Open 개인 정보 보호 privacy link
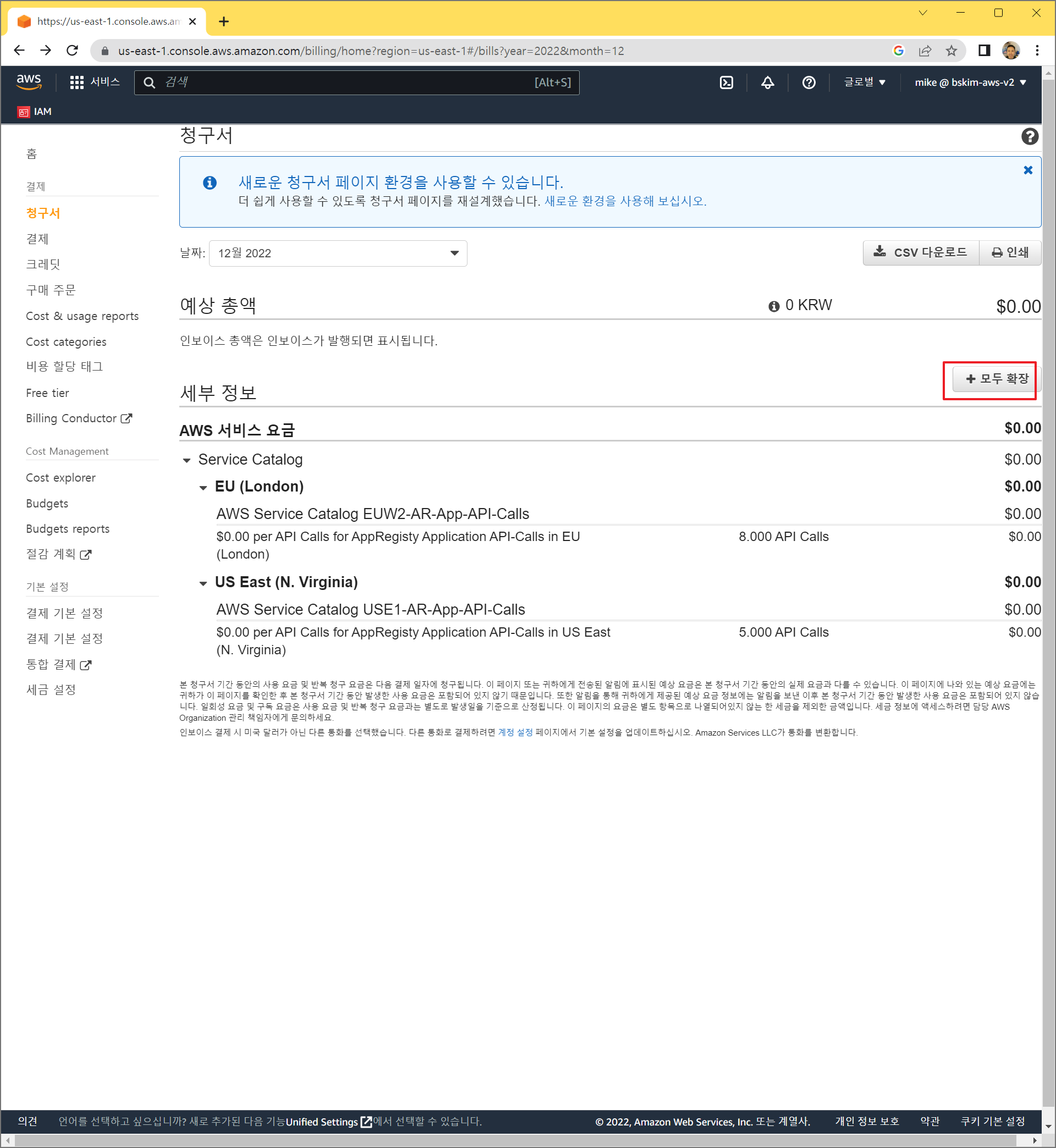 point(866,1121)
